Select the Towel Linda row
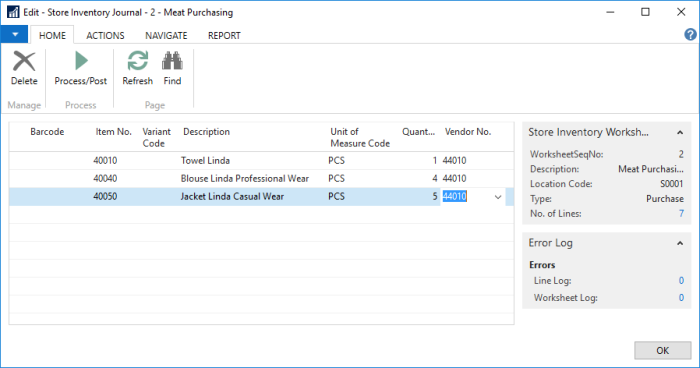This screenshot has height=368, width=700. pyautogui.click(x=262, y=160)
